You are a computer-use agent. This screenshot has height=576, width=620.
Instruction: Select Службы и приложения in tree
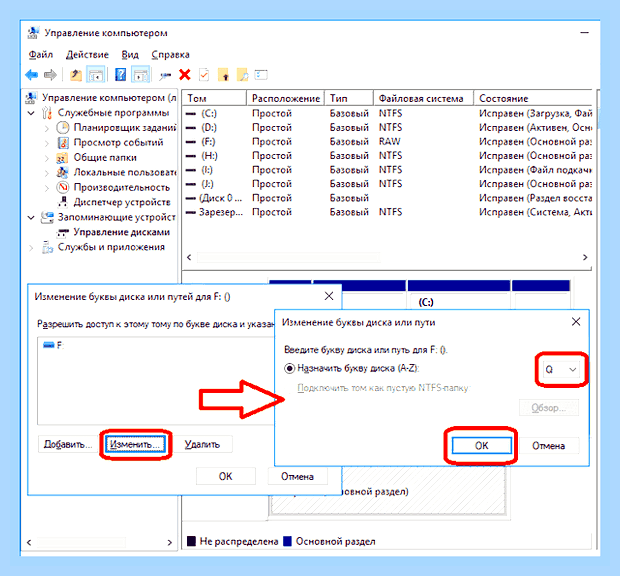(x=111, y=247)
